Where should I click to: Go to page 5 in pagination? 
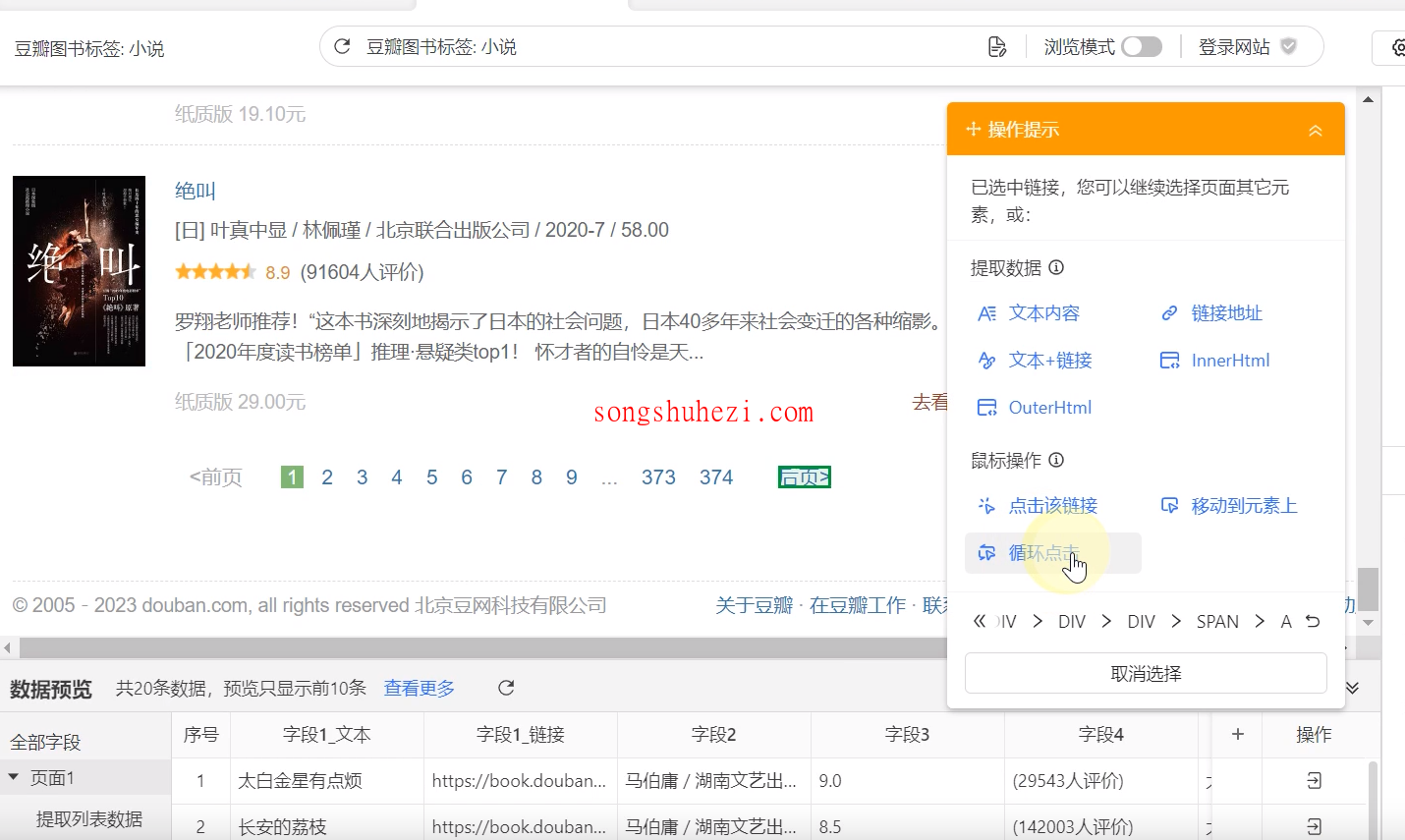[x=431, y=477]
